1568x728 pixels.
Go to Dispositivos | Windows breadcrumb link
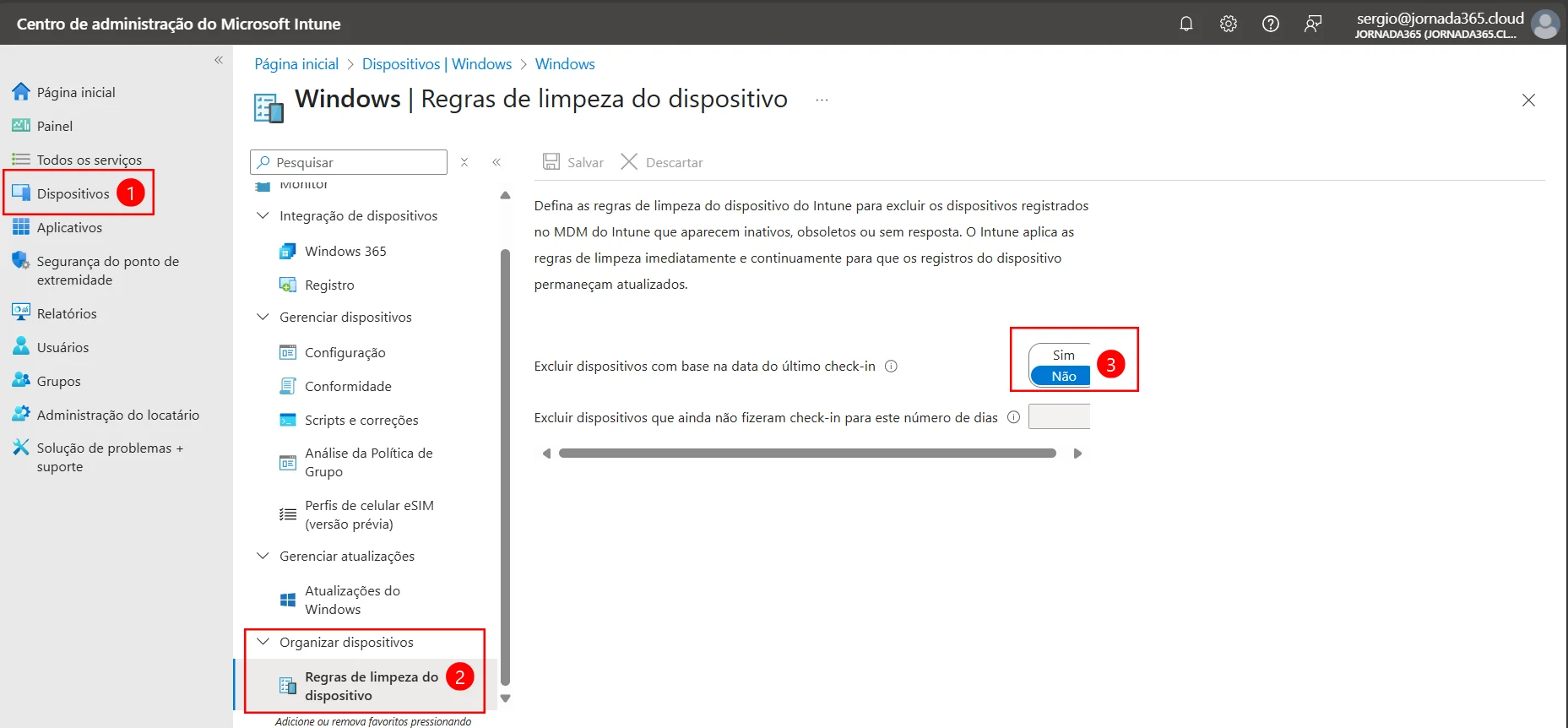pos(437,64)
